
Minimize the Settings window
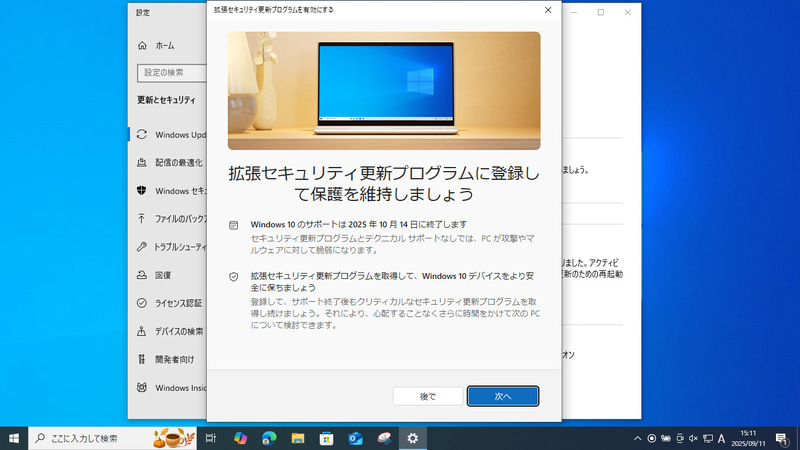[x=574, y=12]
